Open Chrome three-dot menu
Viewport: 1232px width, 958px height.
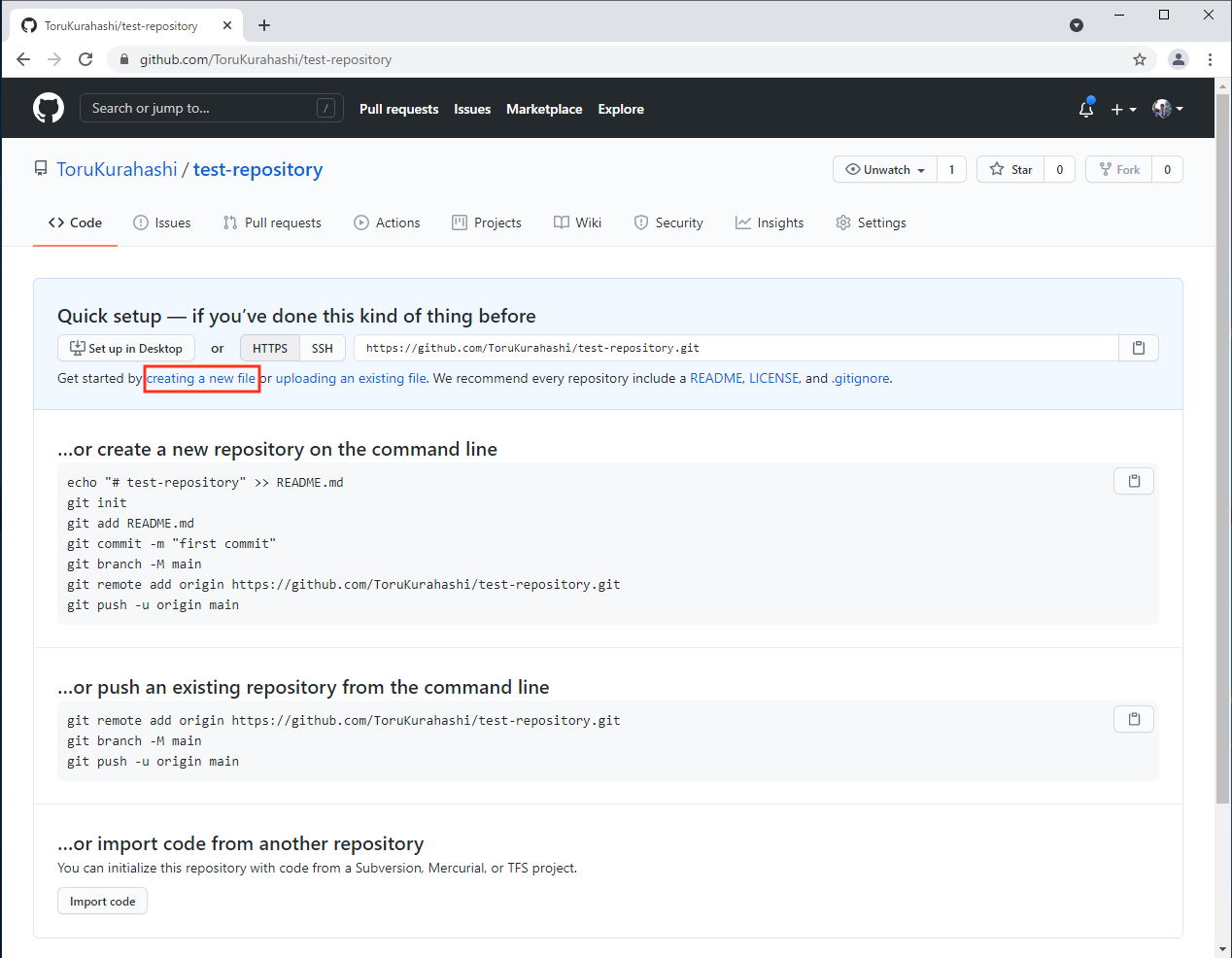point(1210,59)
